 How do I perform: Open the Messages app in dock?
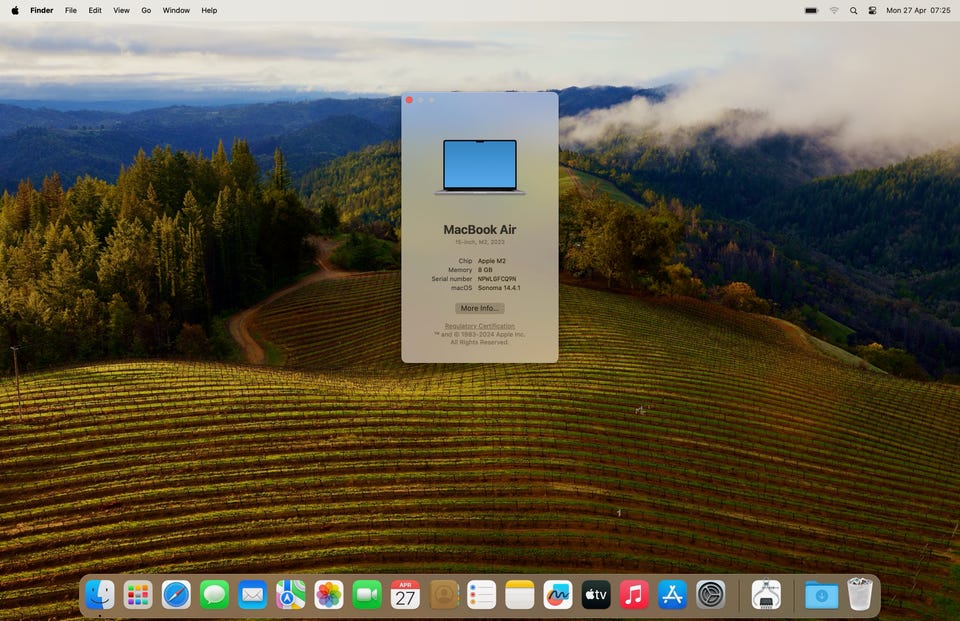tap(214, 595)
